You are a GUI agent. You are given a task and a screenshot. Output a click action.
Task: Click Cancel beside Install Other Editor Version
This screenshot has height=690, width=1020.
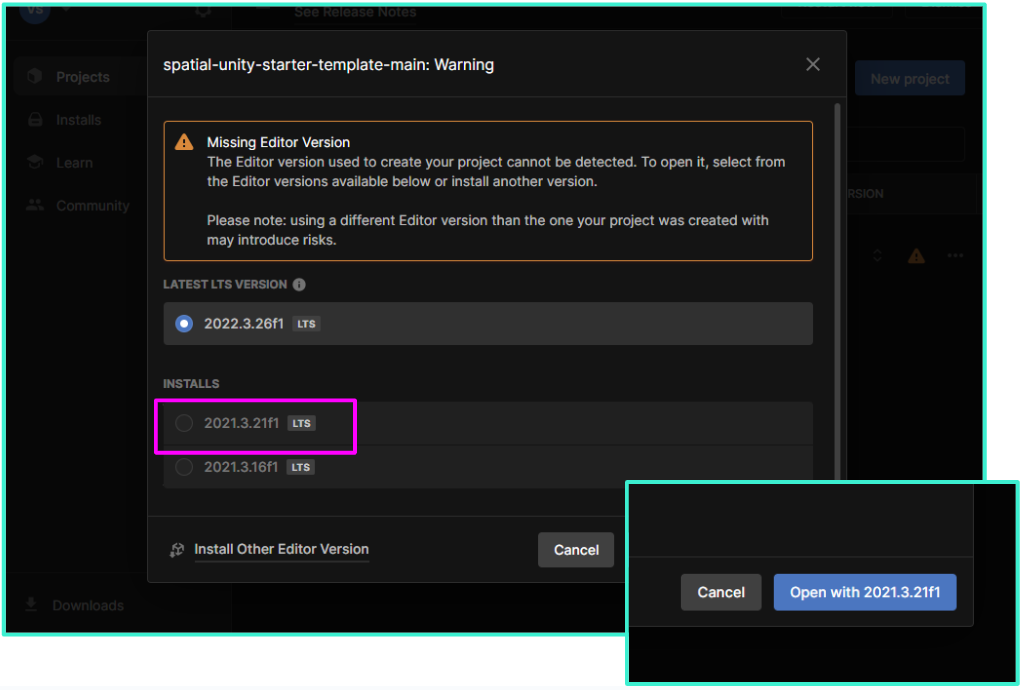pos(576,550)
